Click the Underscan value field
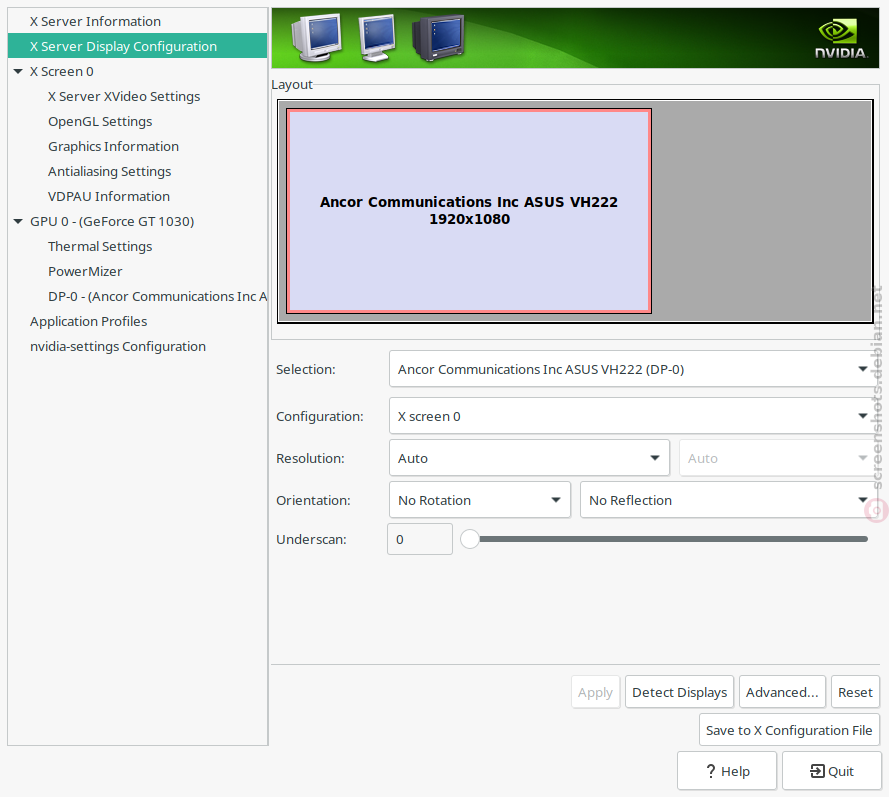 420,539
